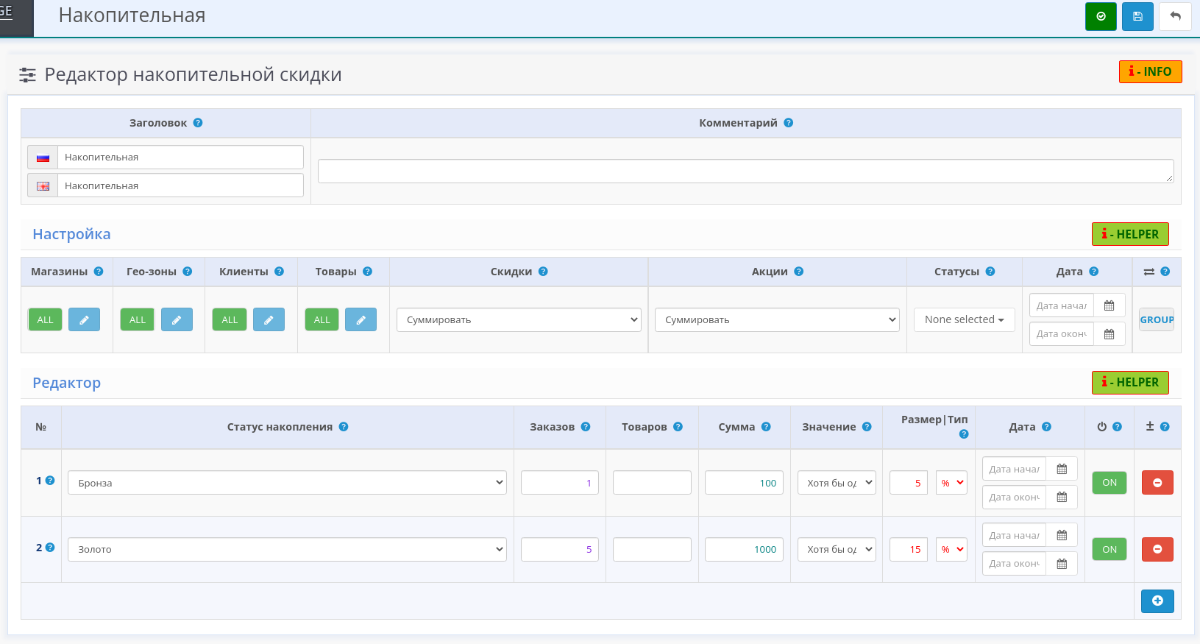Toggle ON switch for the Золото row

pyautogui.click(x=1109, y=549)
